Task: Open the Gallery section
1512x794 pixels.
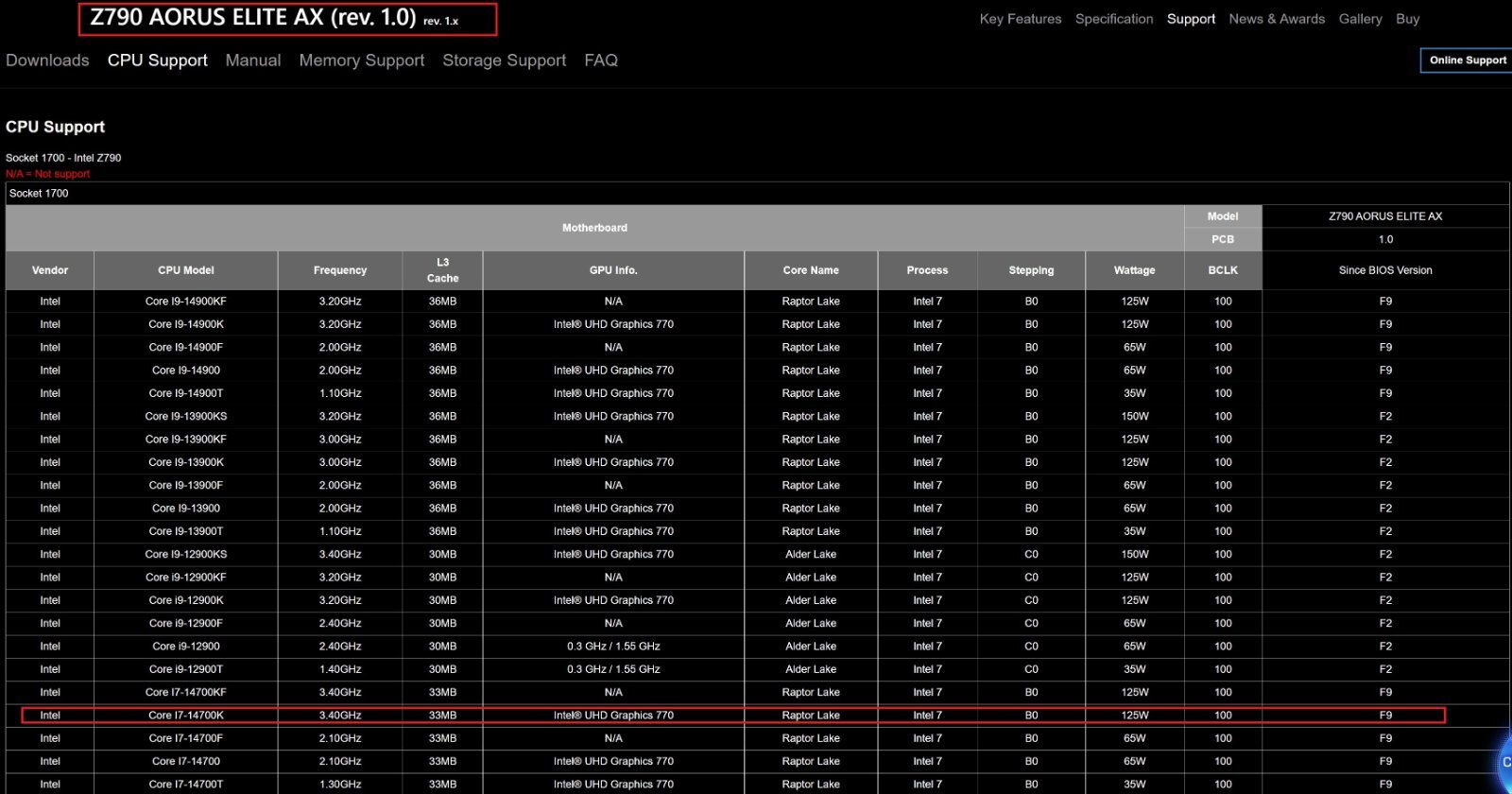Action: click(1360, 19)
